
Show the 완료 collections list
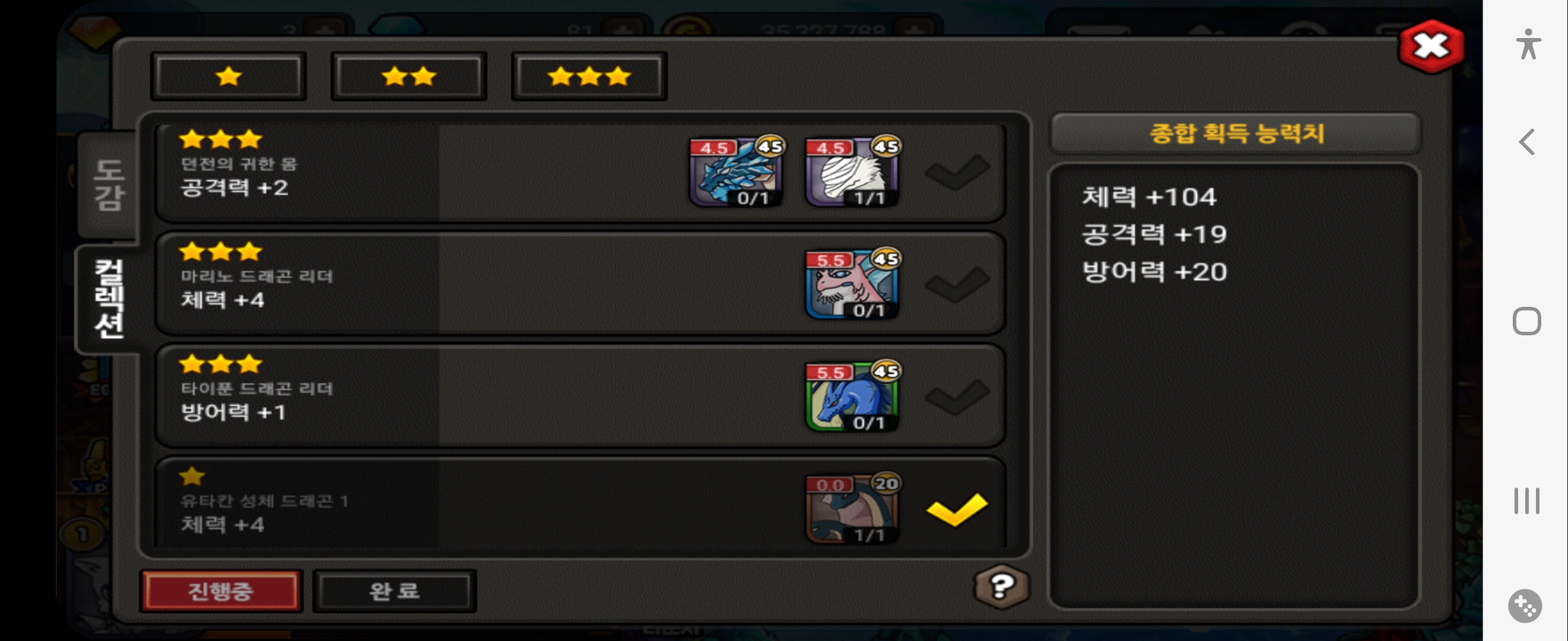coord(394,591)
